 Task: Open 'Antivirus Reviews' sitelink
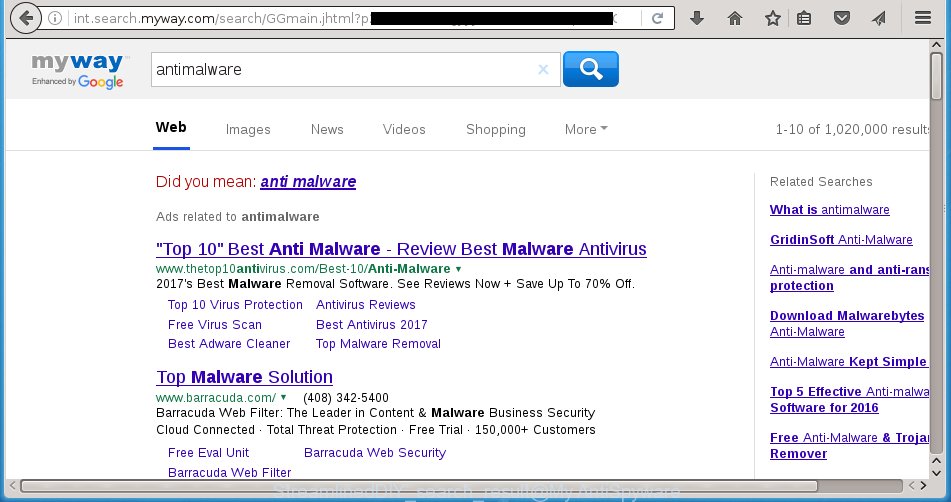[x=366, y=304]
